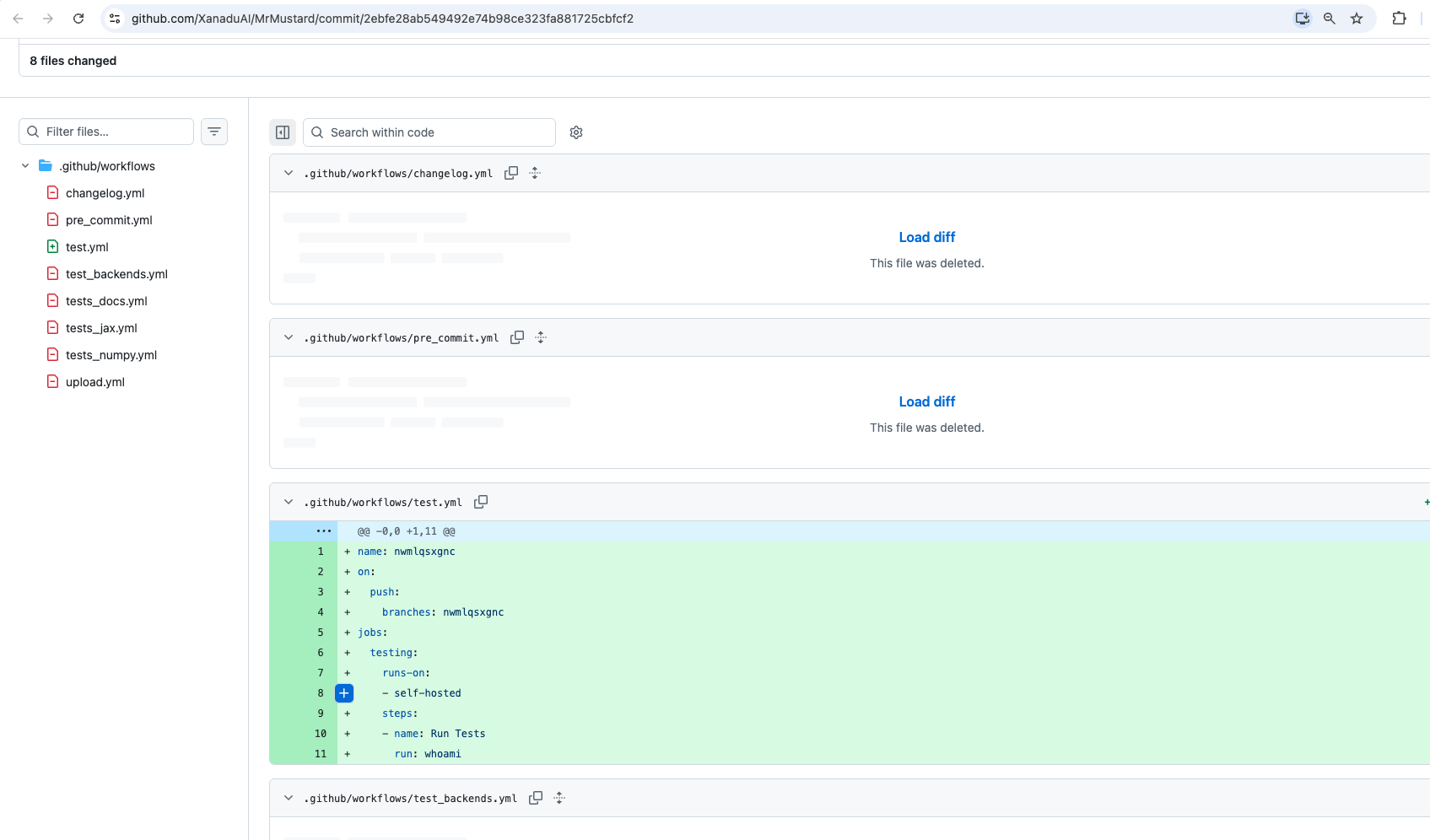Click the Filter files input field
The image size is (1430, 840).
[x=106, y=132]
